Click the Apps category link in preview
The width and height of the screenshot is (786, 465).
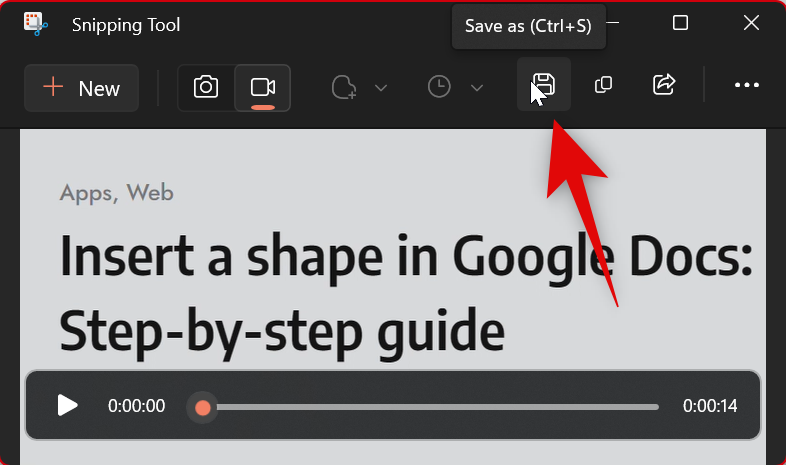86,193
